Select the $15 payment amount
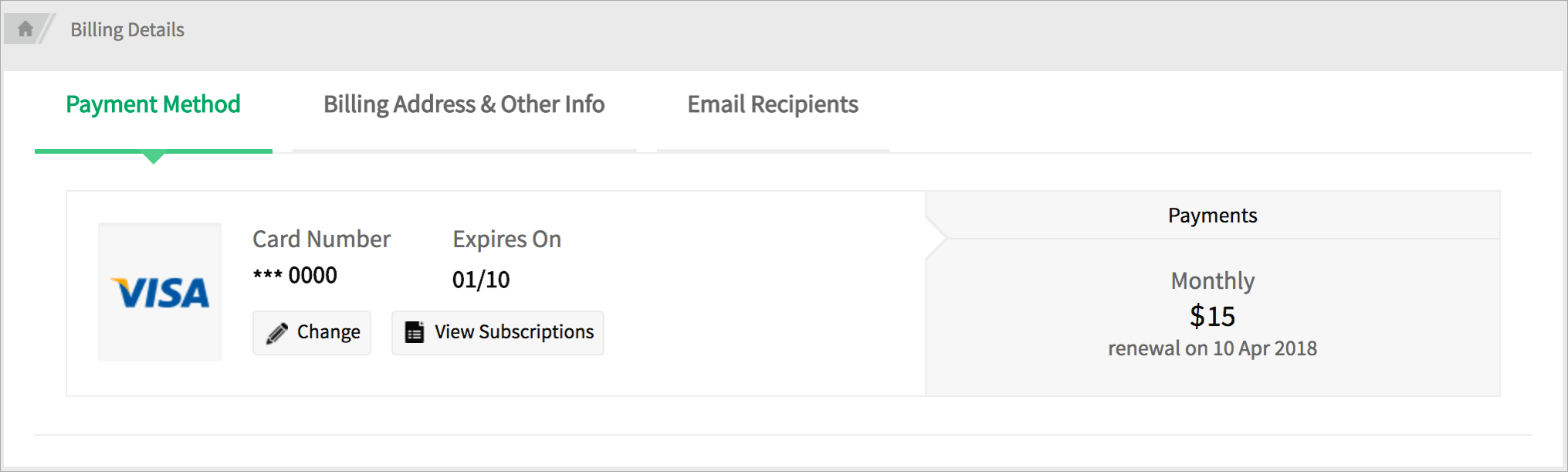Viewport: 1568px width, 472px height. click(1212, 316)
